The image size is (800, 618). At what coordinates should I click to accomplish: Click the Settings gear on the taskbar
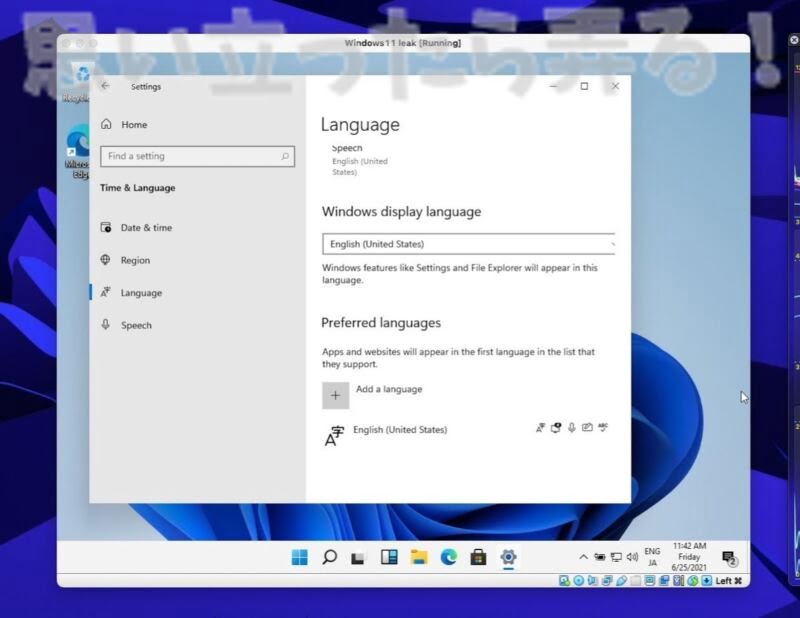[508, 557]
